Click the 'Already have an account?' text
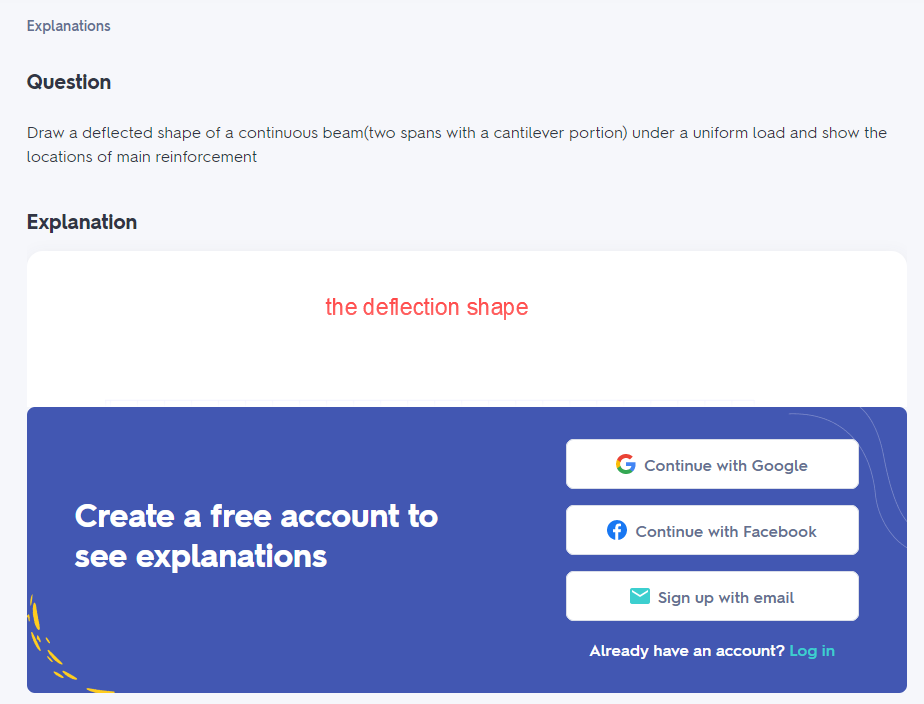The image size is (924, 704). 687,651
